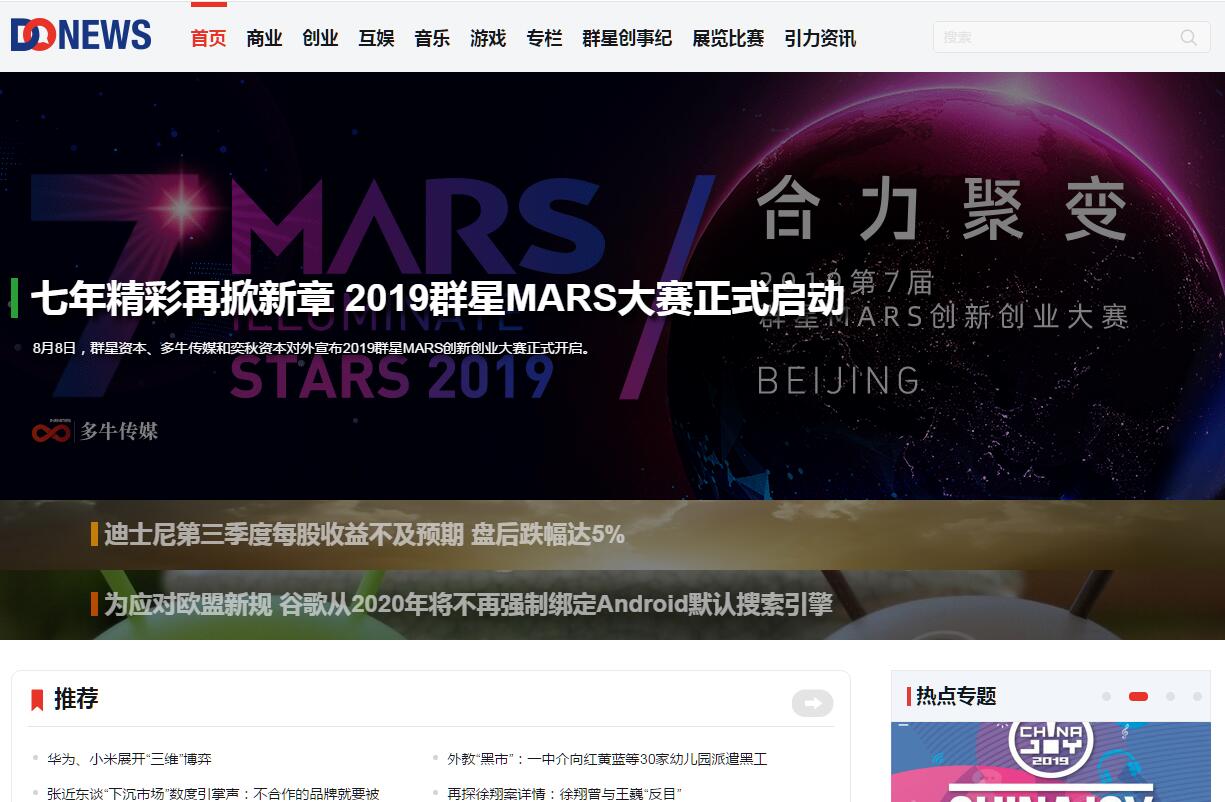Select the last carousel dot in 热点专题
The image size is (1225, 802).
(1197, 696)
